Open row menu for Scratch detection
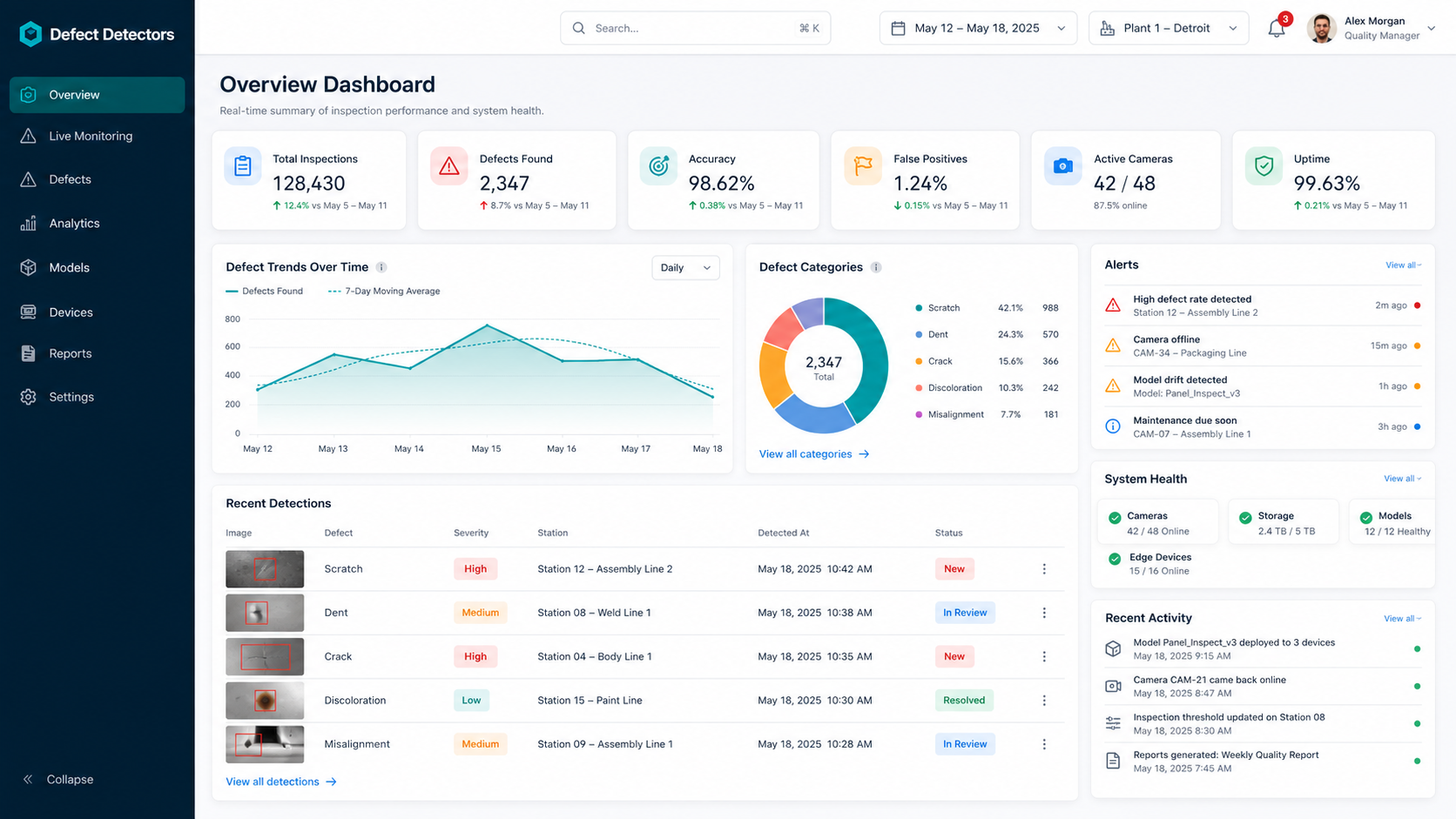This screenshot has height=819, width=1456. tap(1044, 569)
